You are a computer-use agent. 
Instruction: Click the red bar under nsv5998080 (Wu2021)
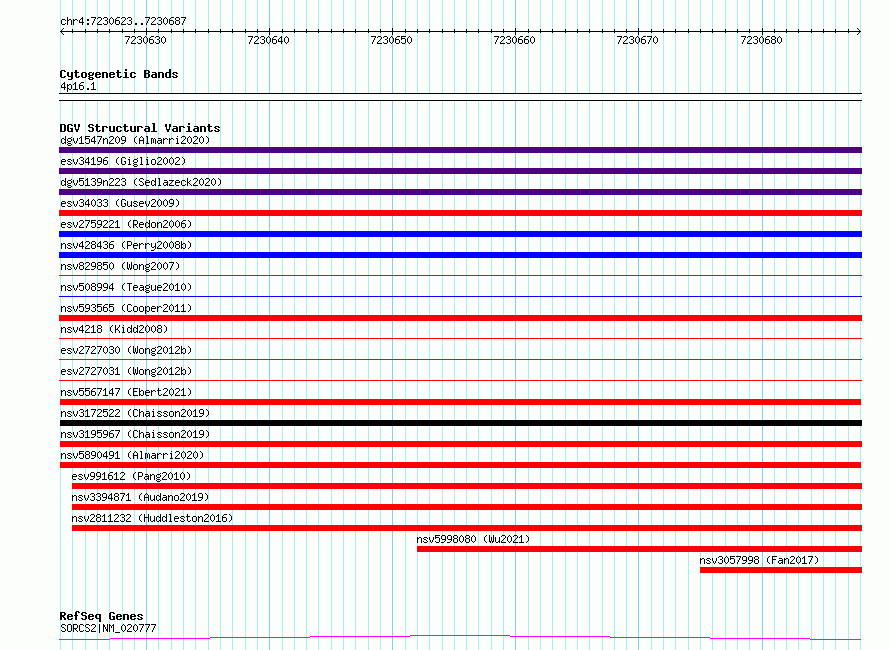(639, 549)
